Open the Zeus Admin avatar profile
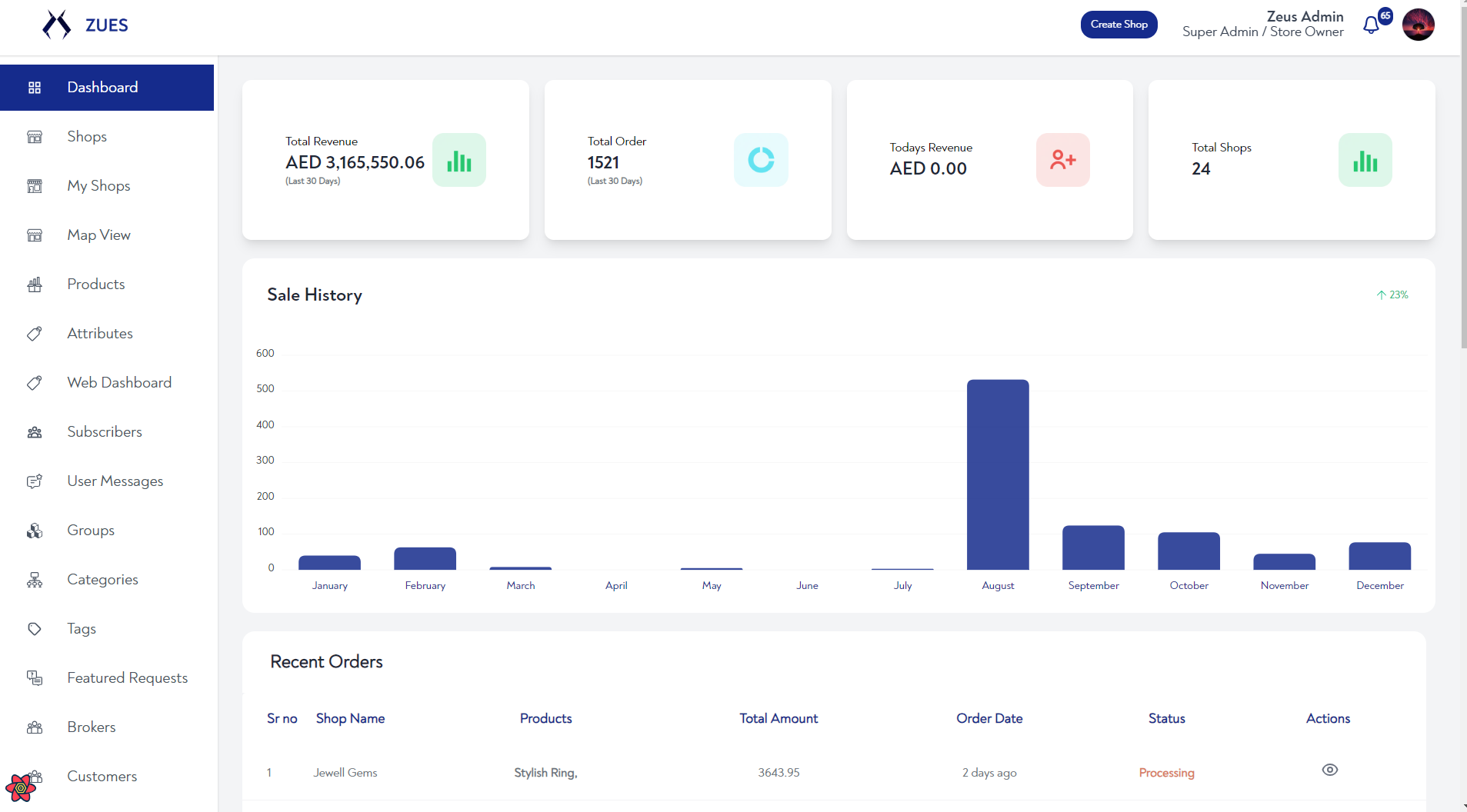Image resolution: width=1467 pixels, height=812 pixels. click(x=1418, y=25)
